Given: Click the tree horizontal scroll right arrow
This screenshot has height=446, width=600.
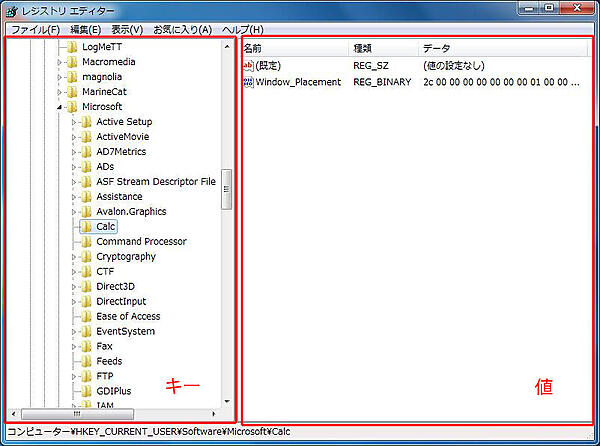Looking at the screenshot, I should 214,413.
